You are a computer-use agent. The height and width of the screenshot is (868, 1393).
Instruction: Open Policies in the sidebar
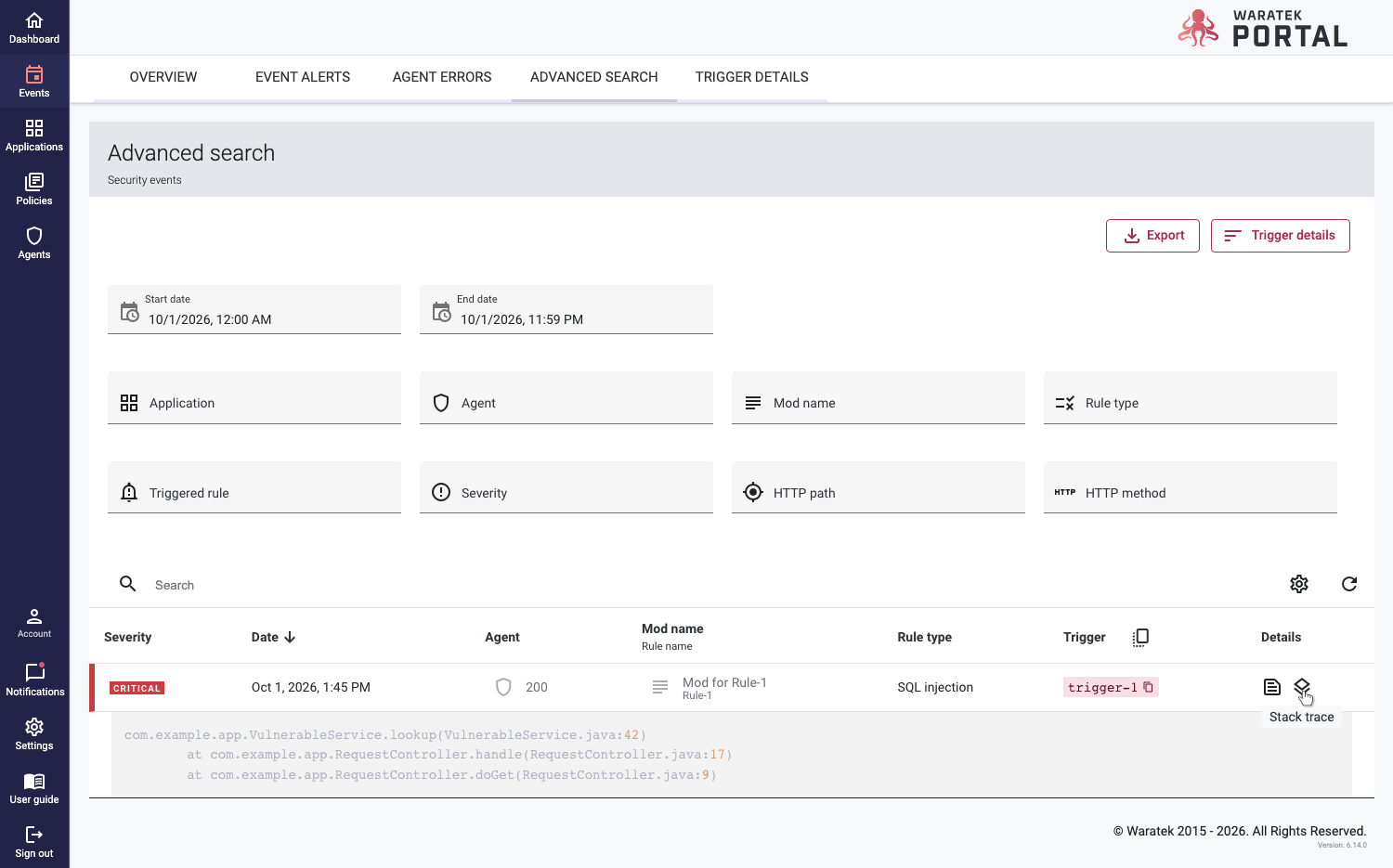(x=34, y=189)
